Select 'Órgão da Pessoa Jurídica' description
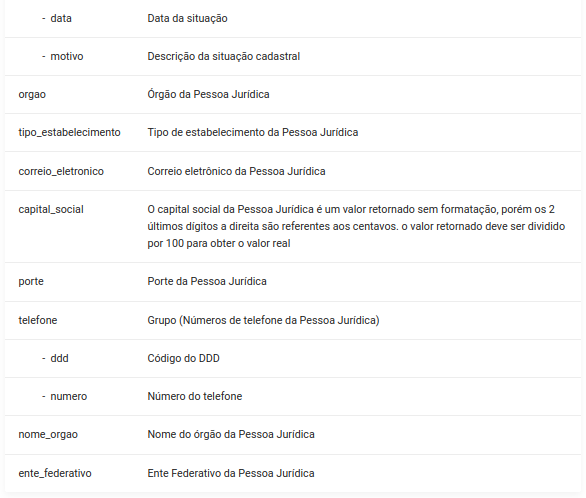The image size is (586, 498). (208, 95)
